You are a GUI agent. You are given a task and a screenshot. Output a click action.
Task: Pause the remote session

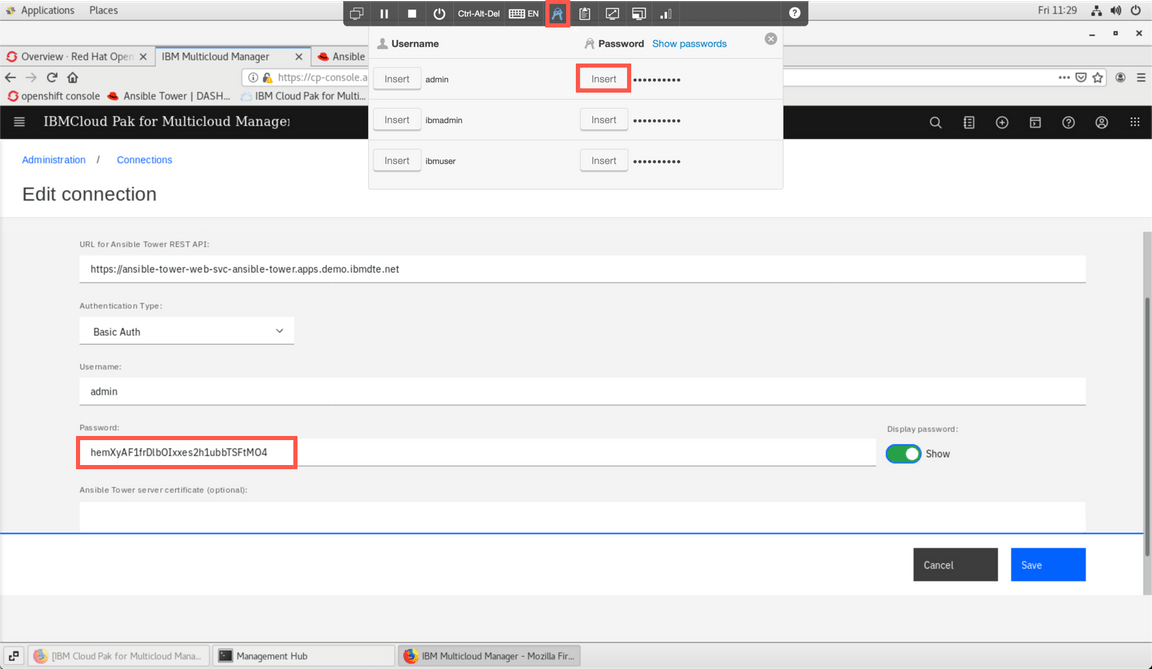(384, 13)
